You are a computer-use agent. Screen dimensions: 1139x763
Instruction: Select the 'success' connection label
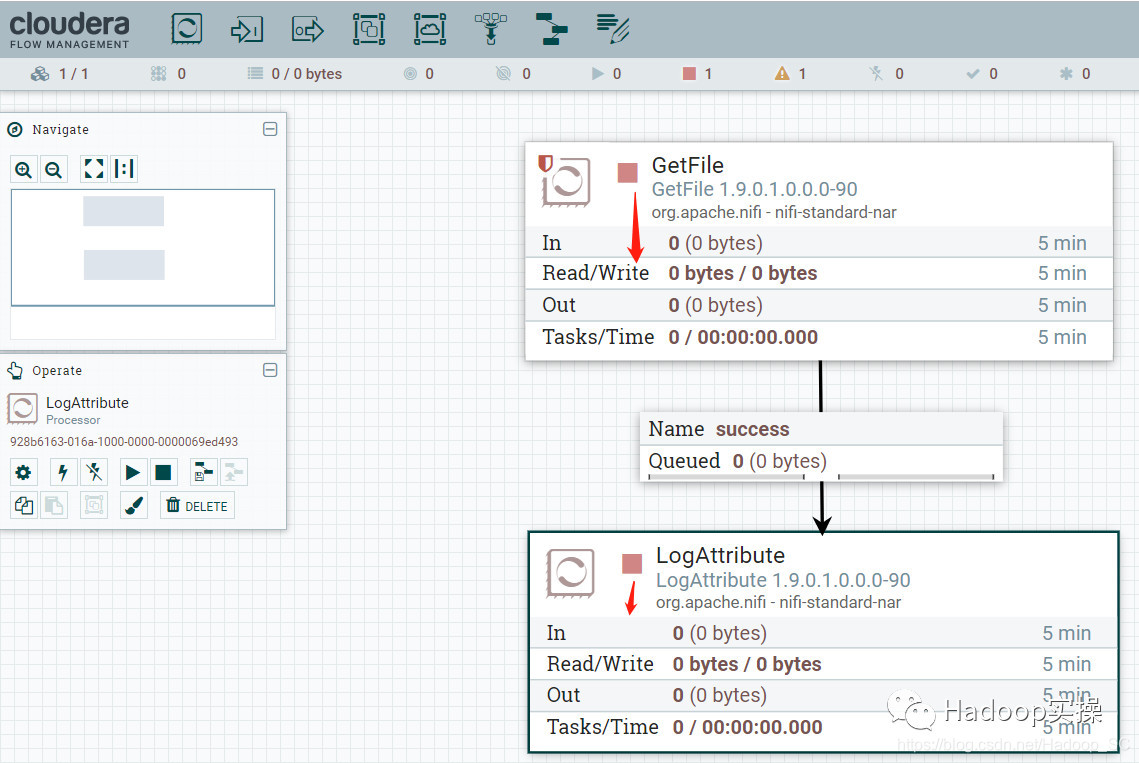(x=753, y=429)
